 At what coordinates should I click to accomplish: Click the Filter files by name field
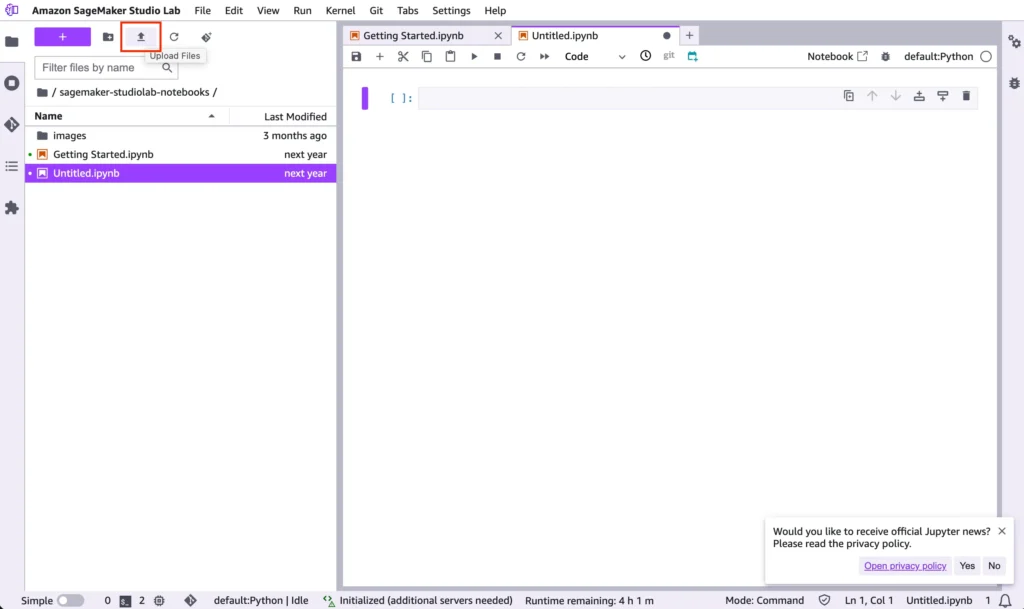click(x=106, y=68)
